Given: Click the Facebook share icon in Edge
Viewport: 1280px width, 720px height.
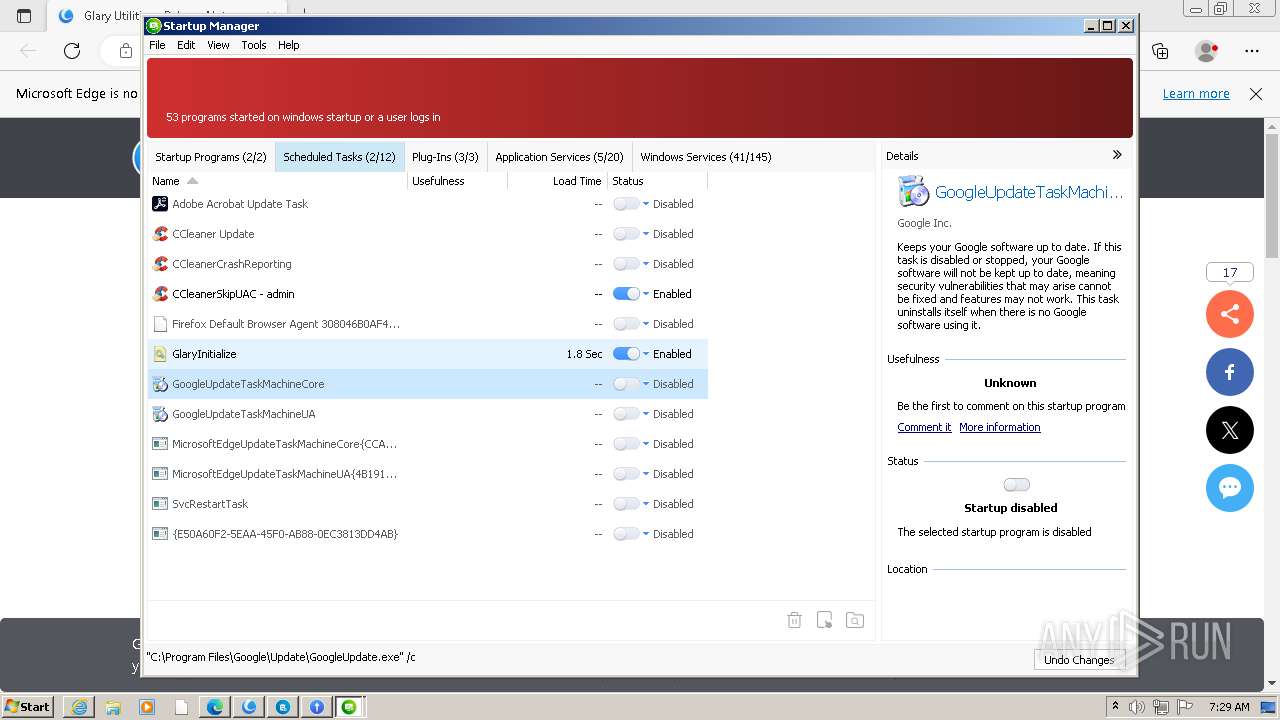Looking at the screenshot, I should (x=1230, y=372).
